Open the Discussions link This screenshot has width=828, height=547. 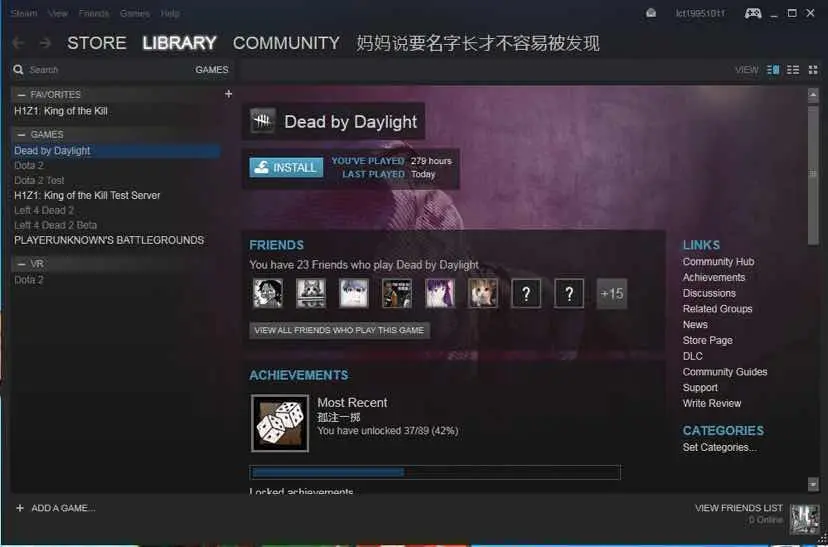tap(709, 293)
